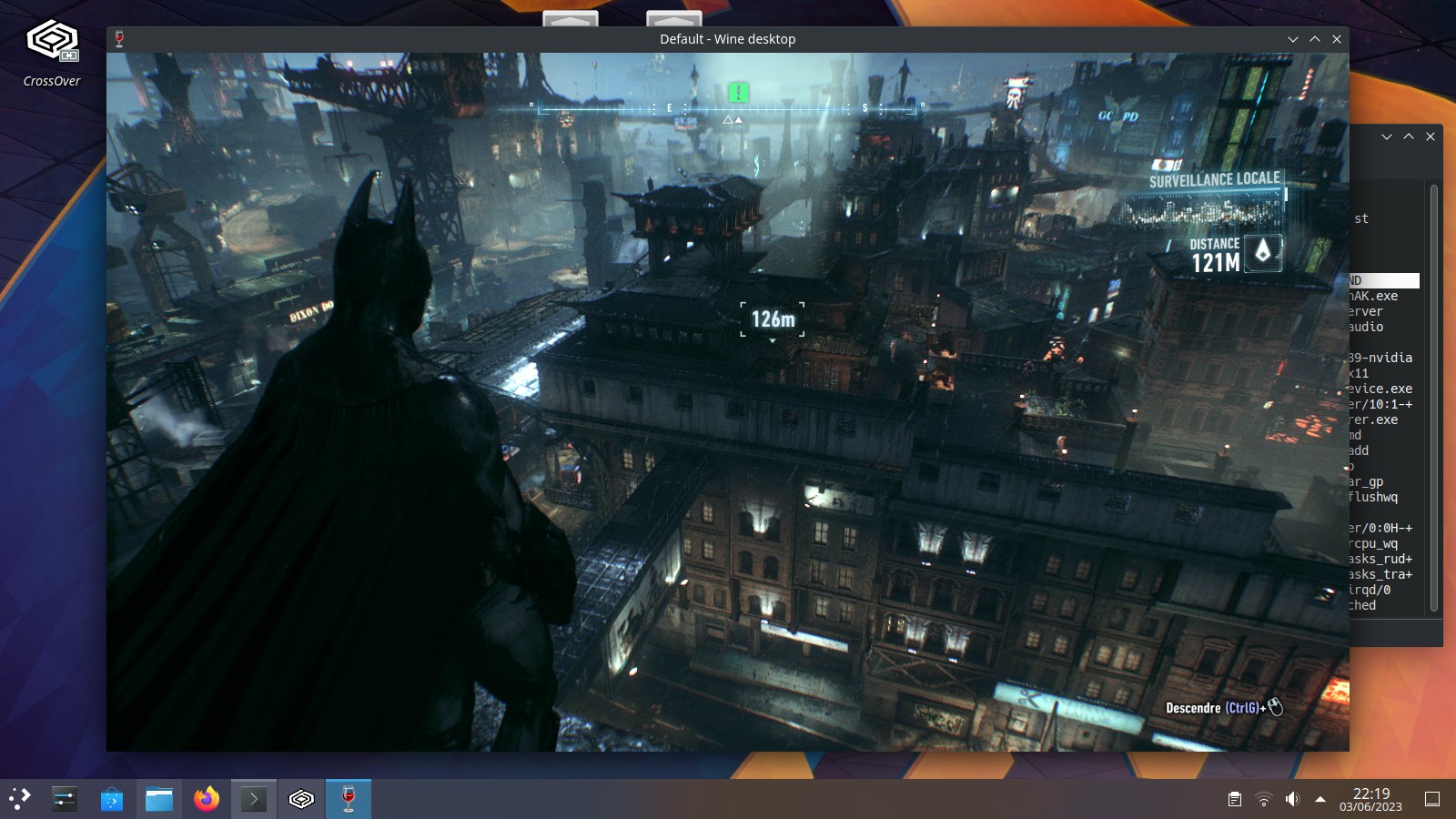Image resolution: width=1456 pixels, height=819 pixels.
Task: Select the Wine desktop taskbar entry
Action: 349,799
